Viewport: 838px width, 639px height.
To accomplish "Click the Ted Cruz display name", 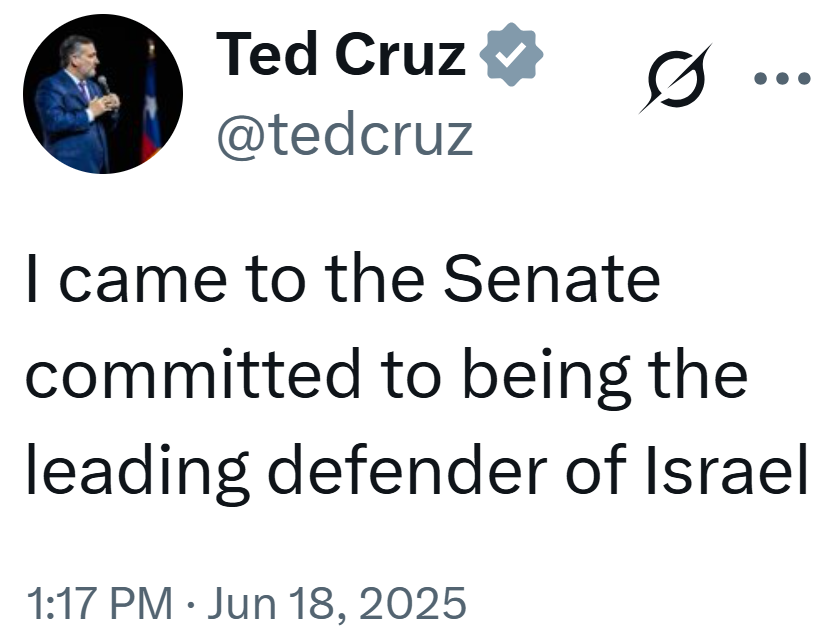I will 340,54.
